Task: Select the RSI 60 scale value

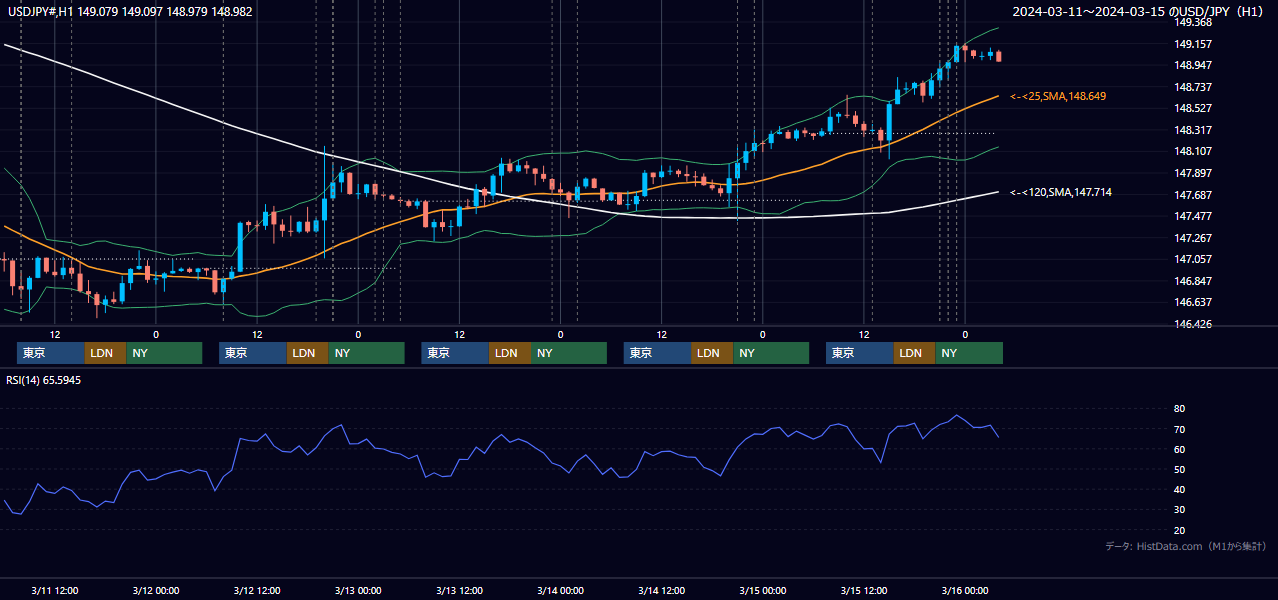Action: pyautogui.click(x=1179, y=449)
